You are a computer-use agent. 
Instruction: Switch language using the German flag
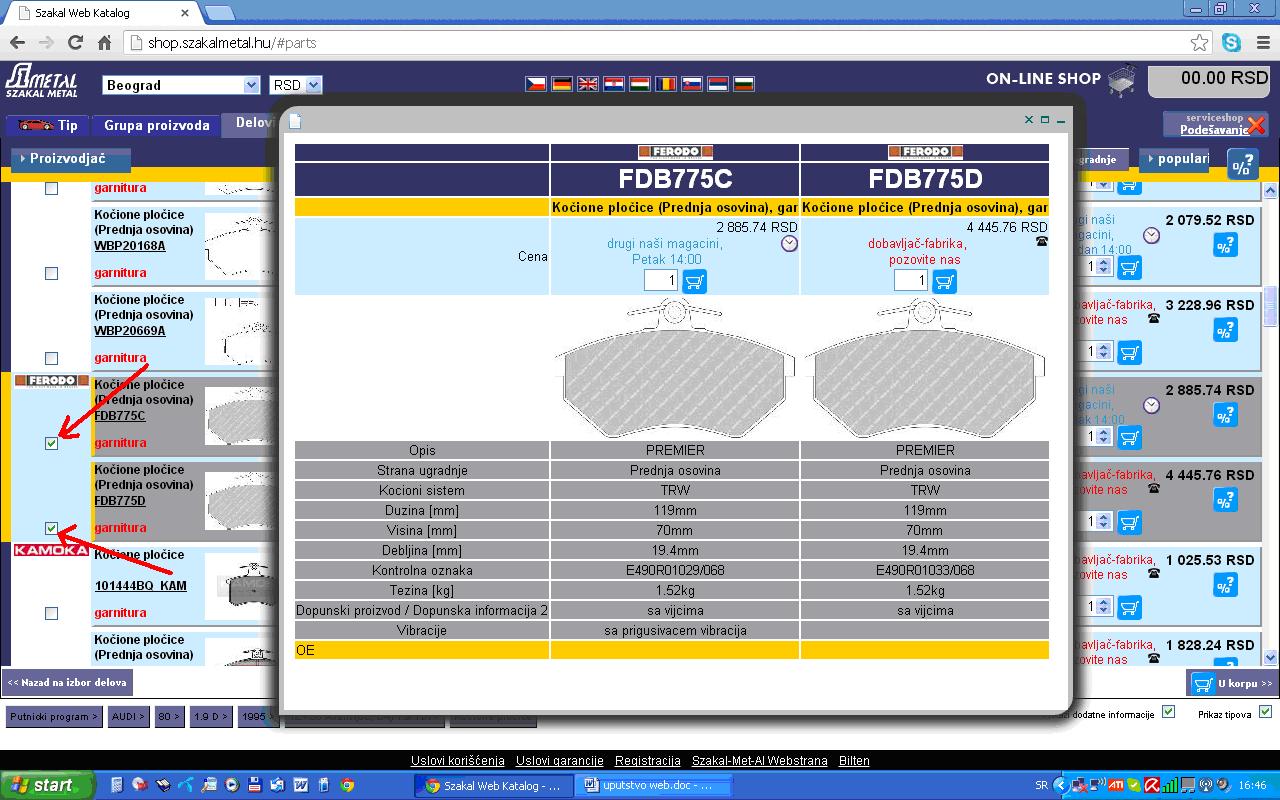tap(562, 84)
